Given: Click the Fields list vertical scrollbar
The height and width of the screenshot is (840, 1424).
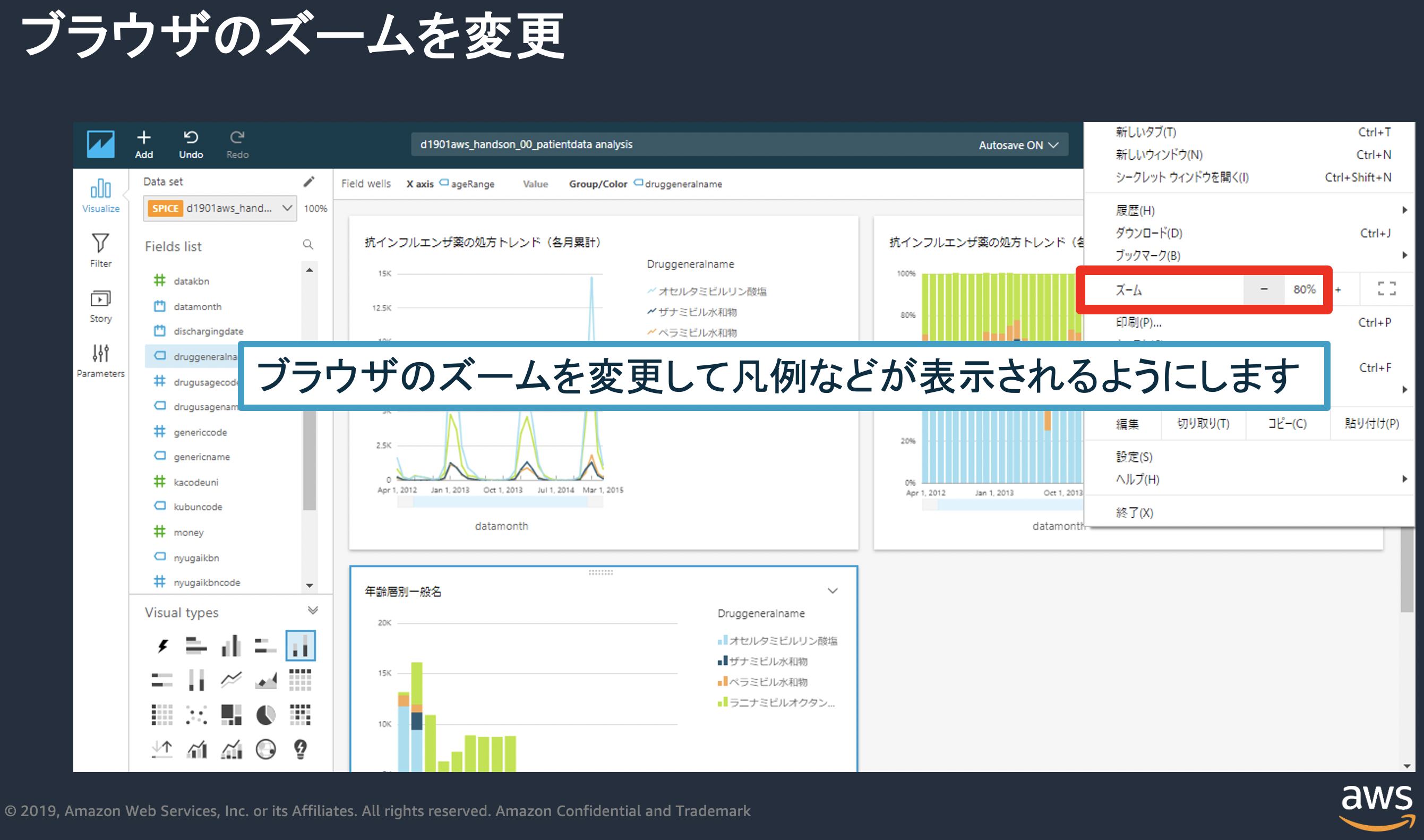Looking at the screenshot, I should click(309, 427).
